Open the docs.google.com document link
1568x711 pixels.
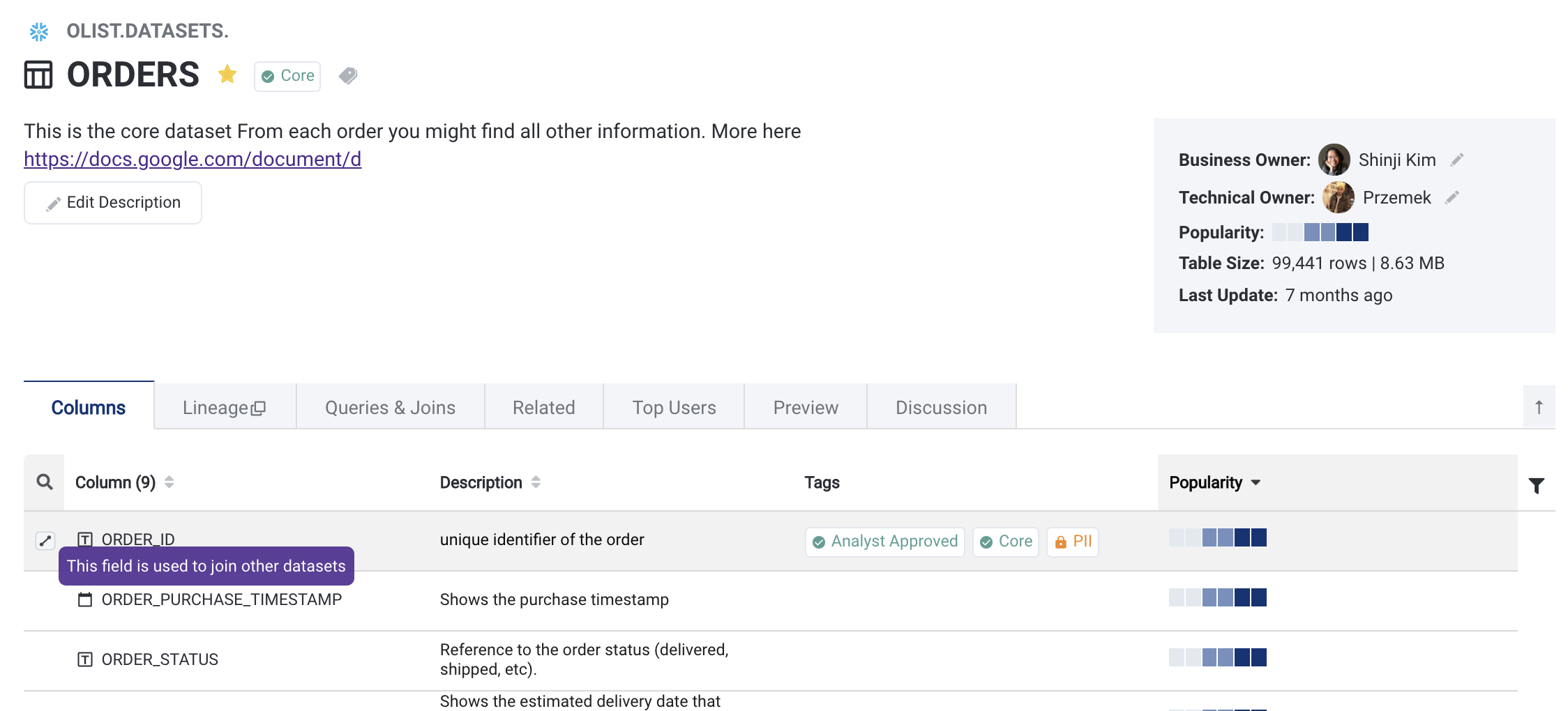(193, 160)
